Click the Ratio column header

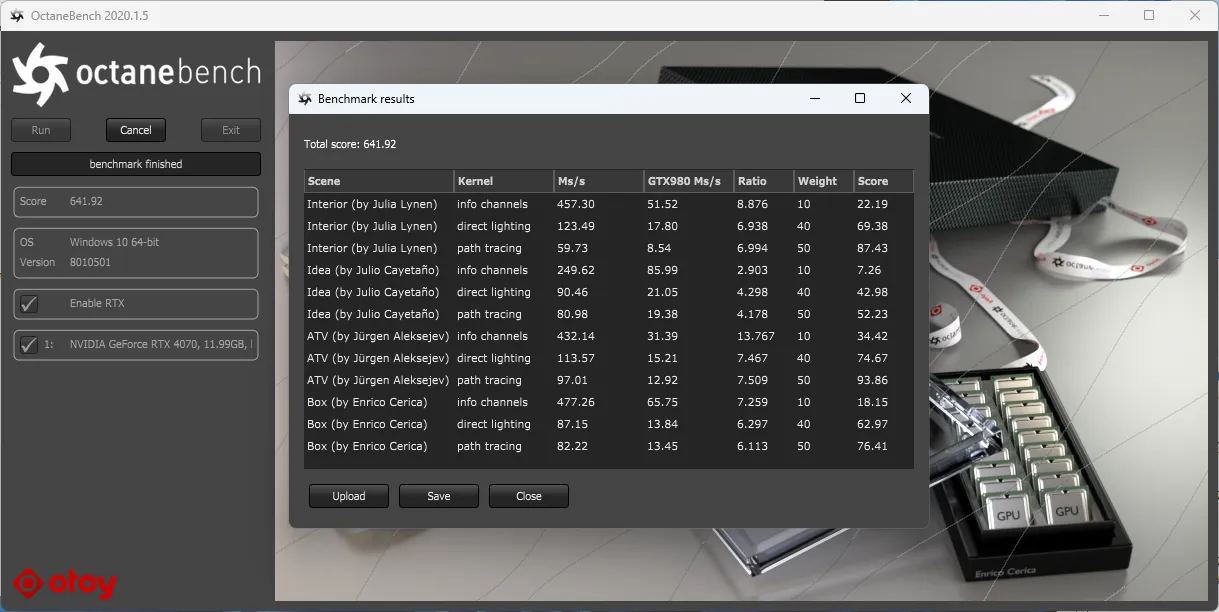pos(763,181)
